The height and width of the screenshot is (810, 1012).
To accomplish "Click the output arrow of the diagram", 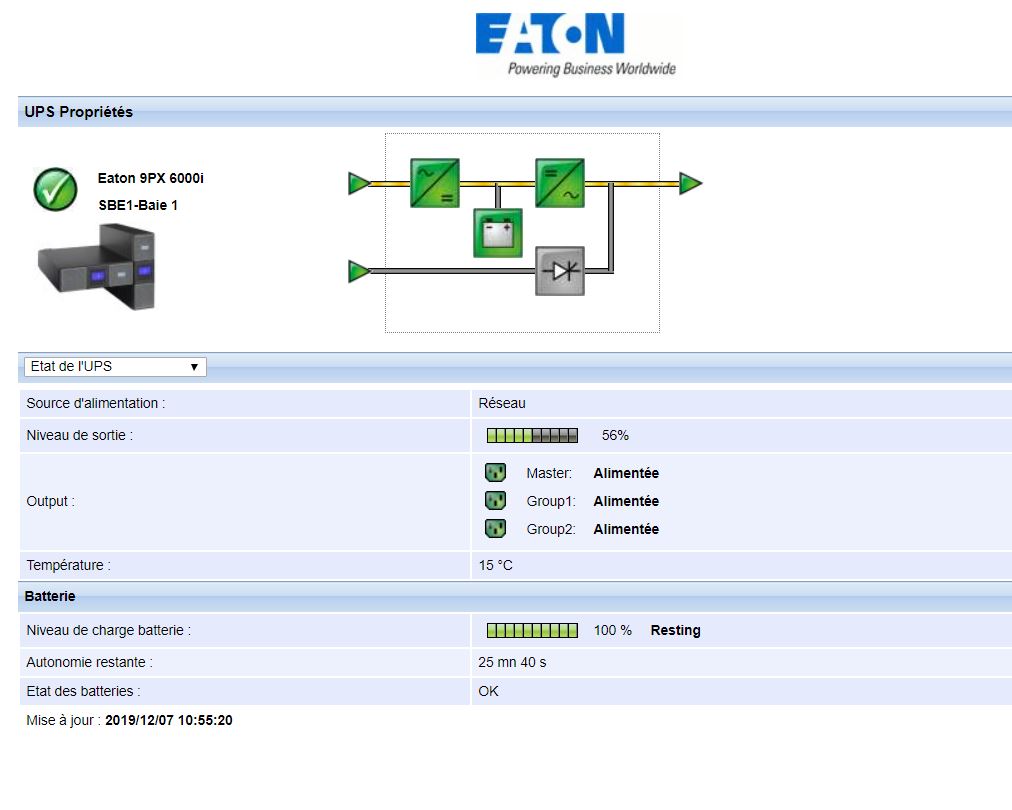I will (x=691, y=183).
